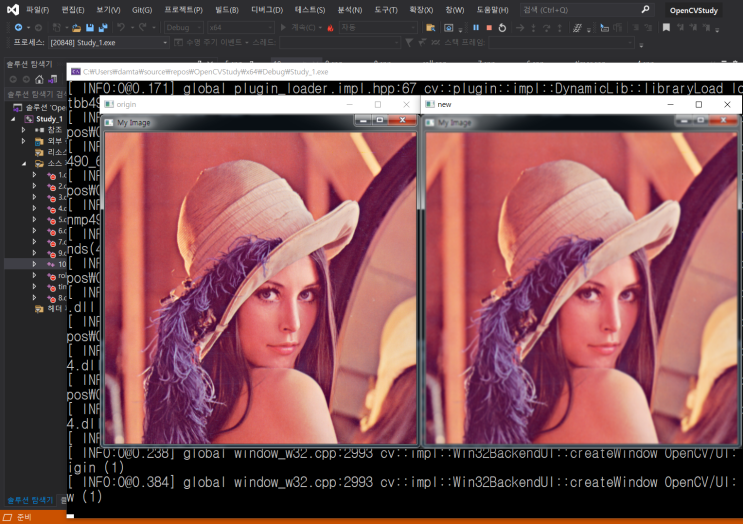Click the camera snapshot toolbar icon
This screenshot has width=743, height=524.
click(449, 28)
